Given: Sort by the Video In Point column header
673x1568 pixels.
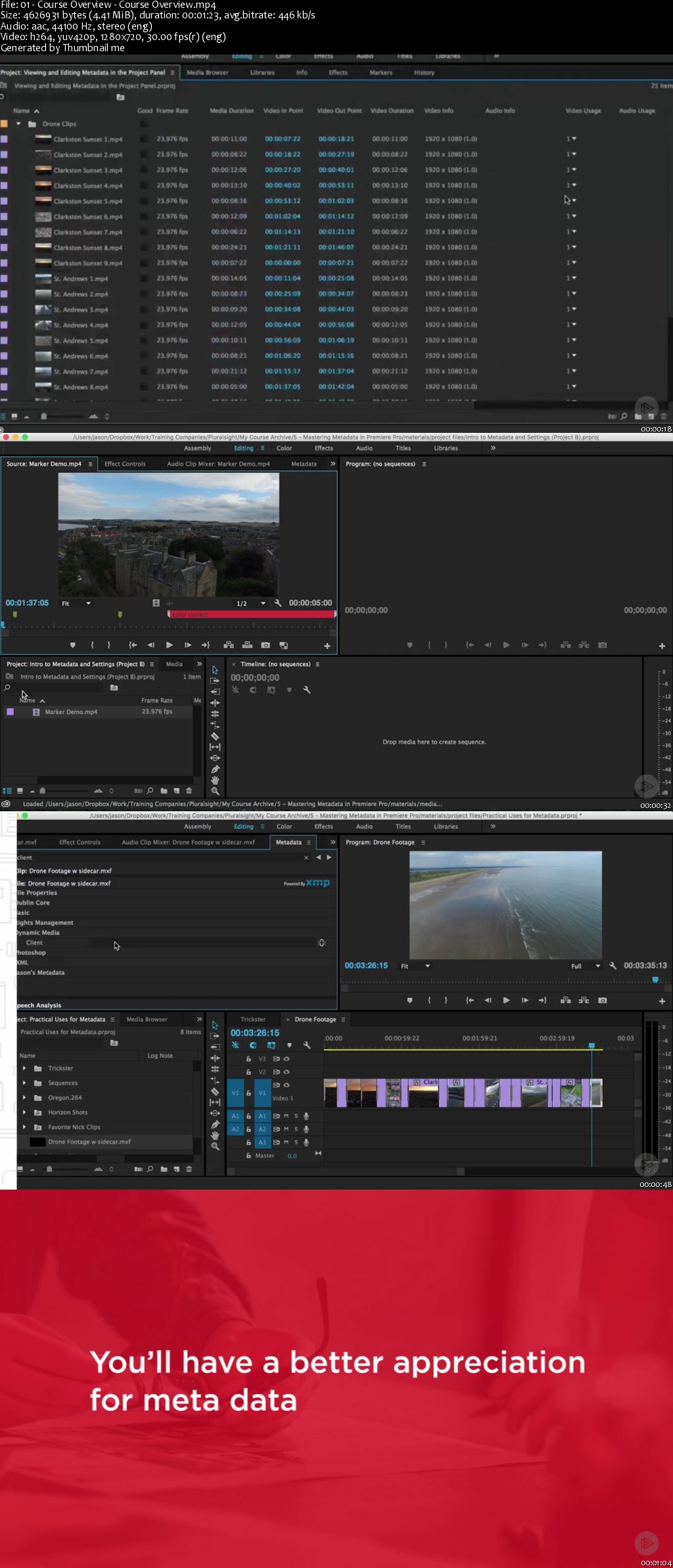Looking at the screenshot, I should coord(283,111).
